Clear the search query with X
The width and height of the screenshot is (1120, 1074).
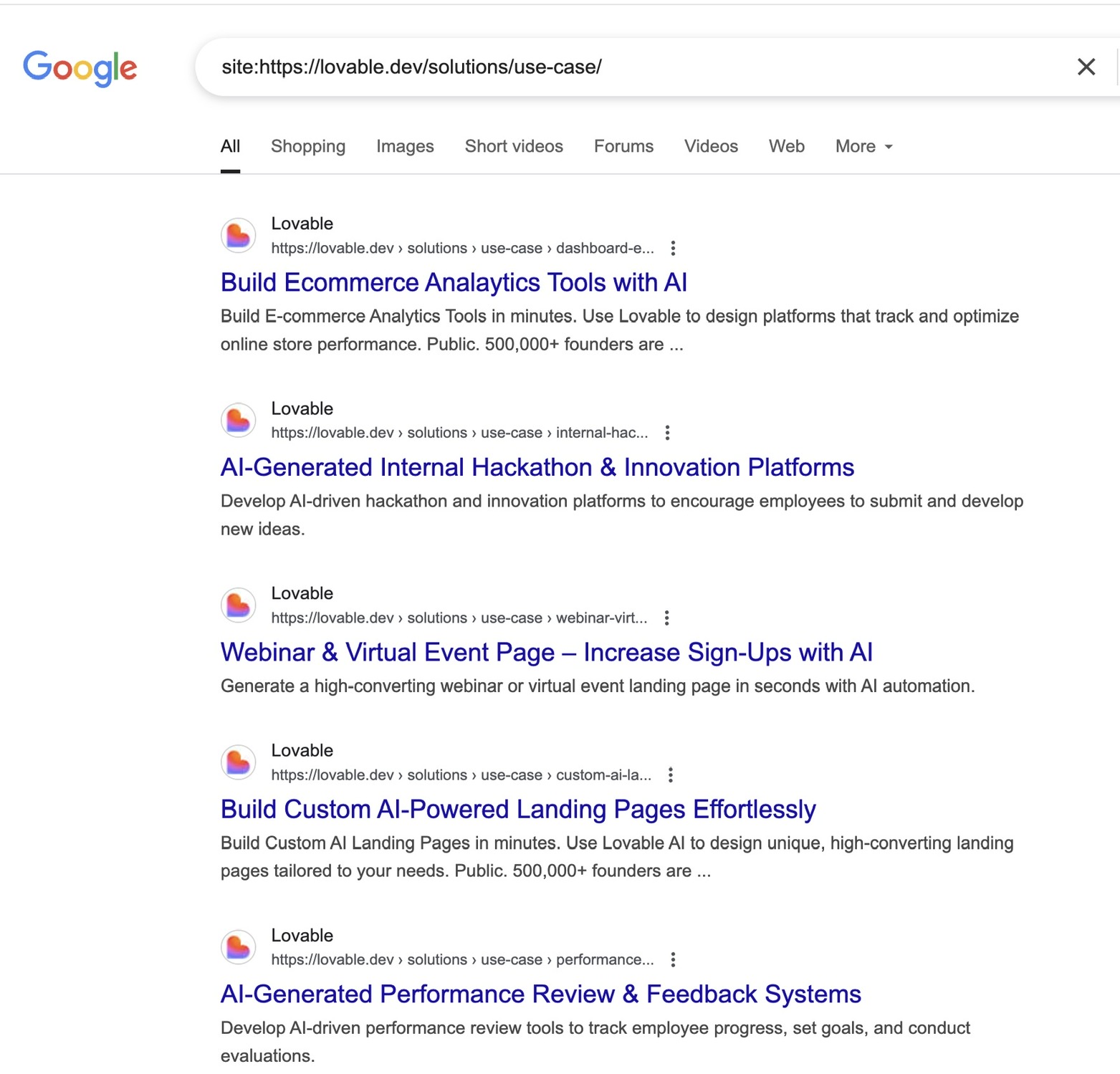(x=1086, y=67)
